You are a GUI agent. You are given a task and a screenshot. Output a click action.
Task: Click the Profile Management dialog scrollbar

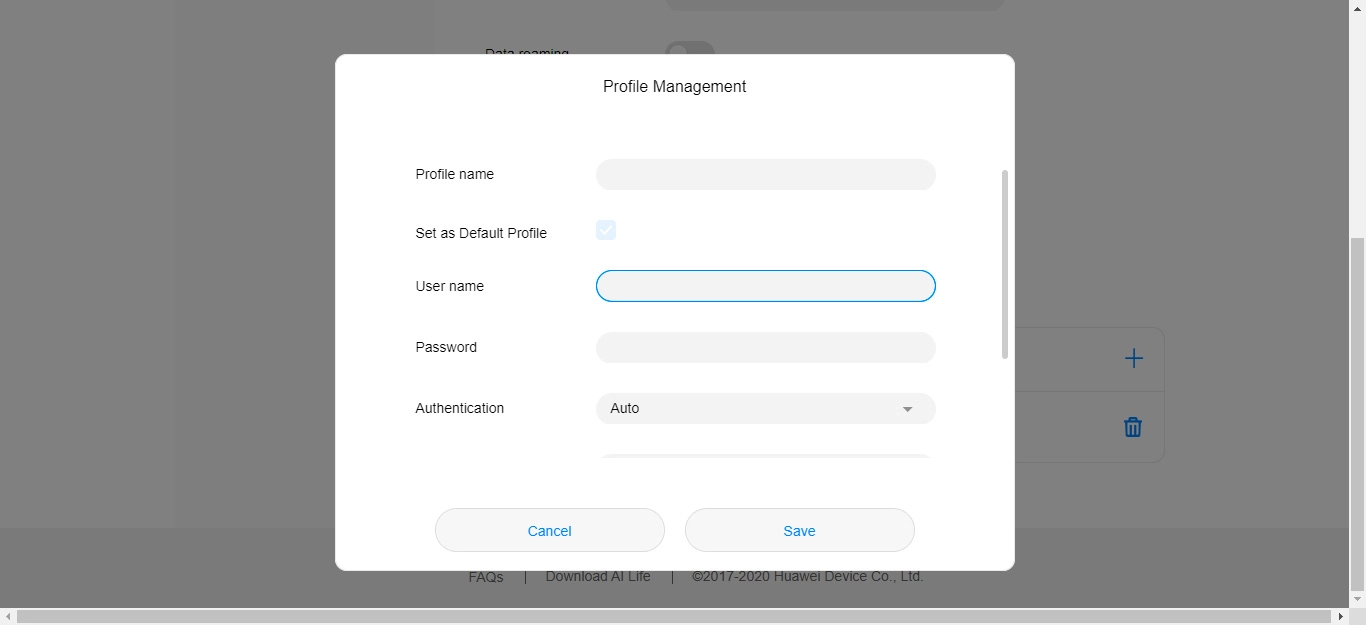click(x=1004, y=264)
